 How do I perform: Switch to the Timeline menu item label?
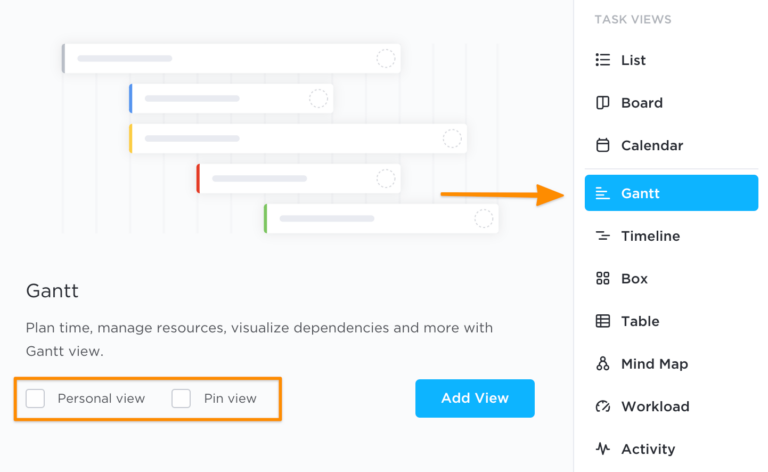coord(650,236)
